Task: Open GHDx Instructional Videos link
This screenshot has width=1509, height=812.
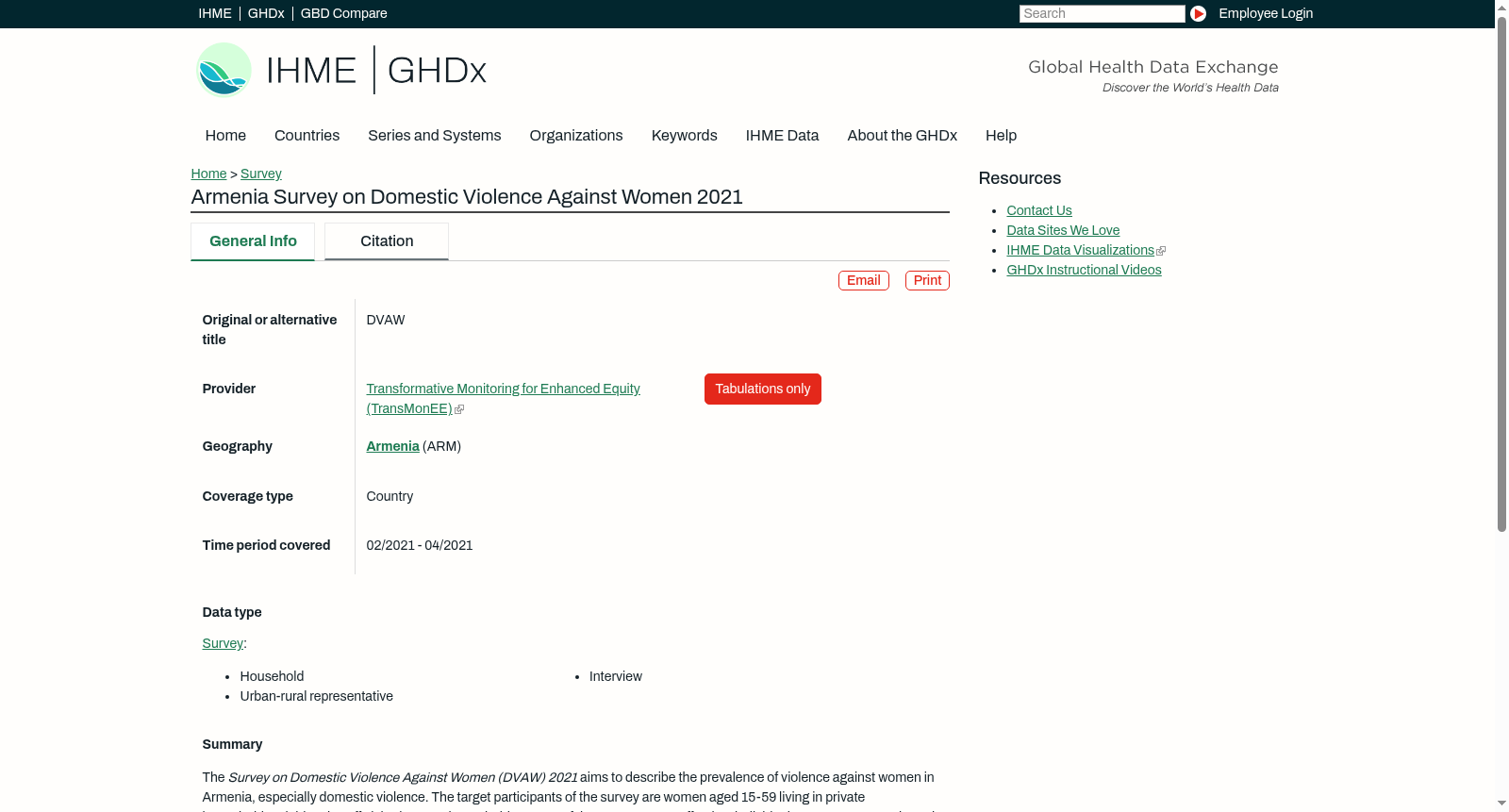Action: 1085,270
